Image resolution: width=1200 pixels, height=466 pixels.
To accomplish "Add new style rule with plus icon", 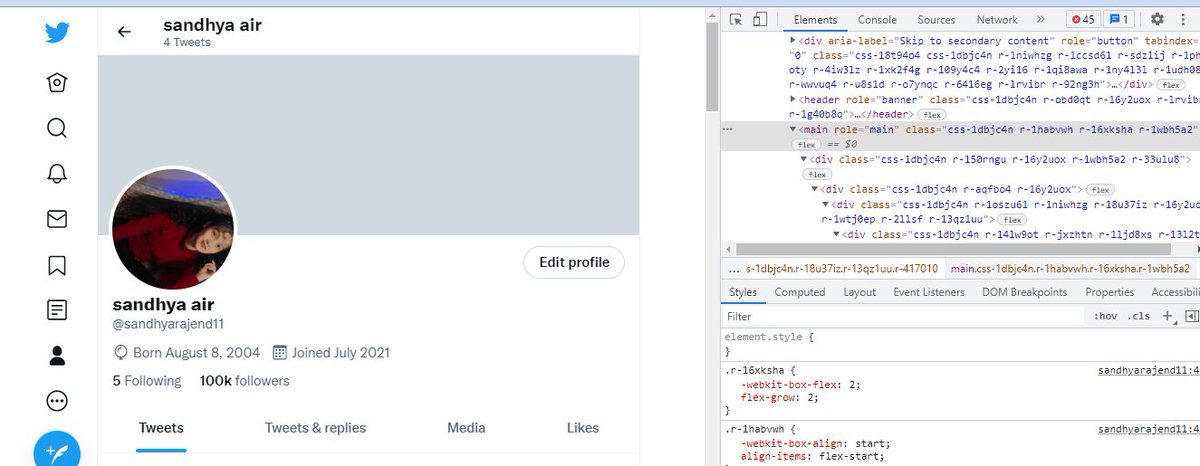I will tap(1166, 317).
